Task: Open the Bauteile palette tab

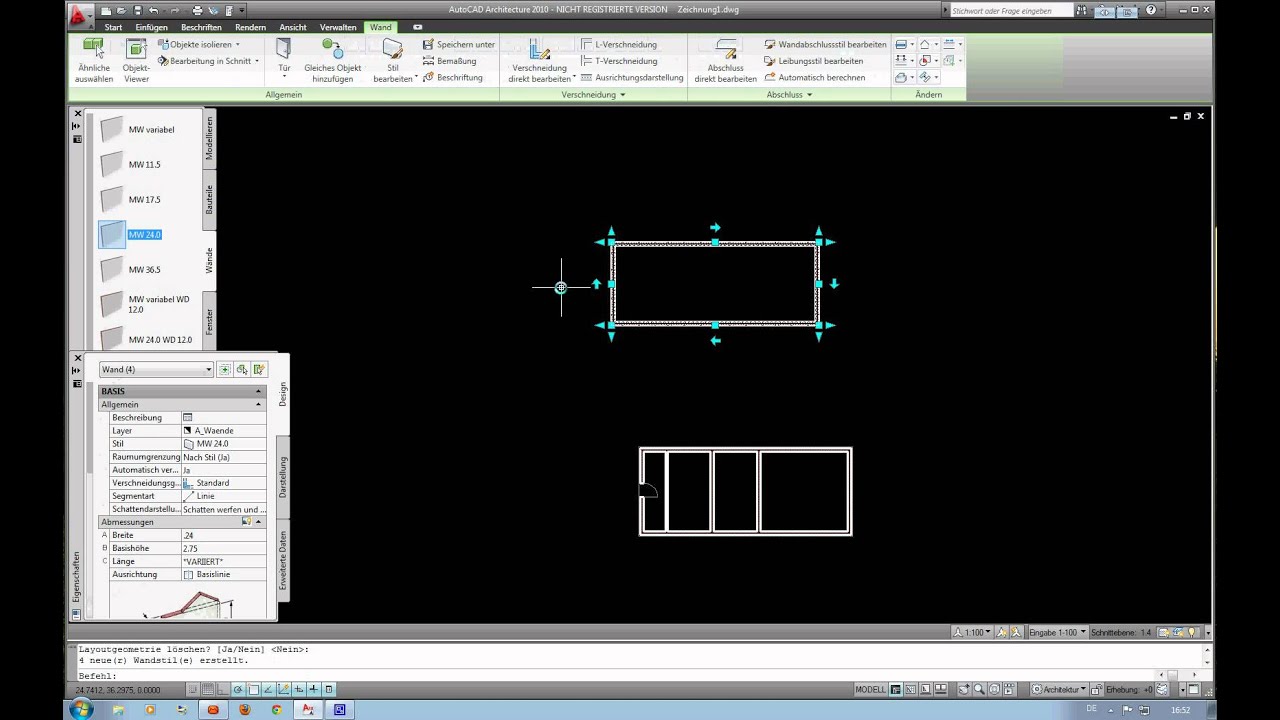Action: pyautogui.click(x=209, y=199)
